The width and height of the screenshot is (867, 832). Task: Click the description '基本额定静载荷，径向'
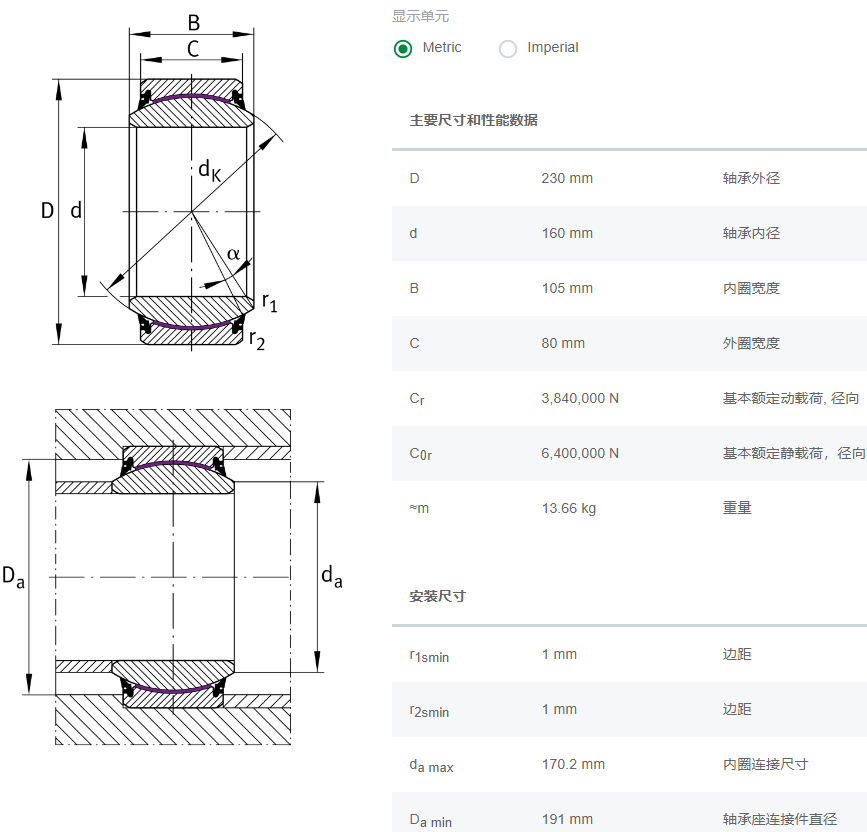pyautogui.click(x=794, y=453)
